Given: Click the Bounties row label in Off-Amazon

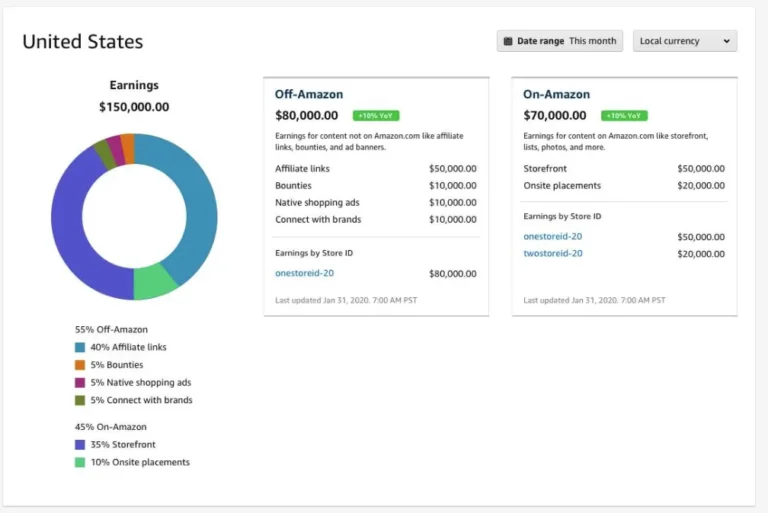Looking at the screenshot, I should click(293, 186).
